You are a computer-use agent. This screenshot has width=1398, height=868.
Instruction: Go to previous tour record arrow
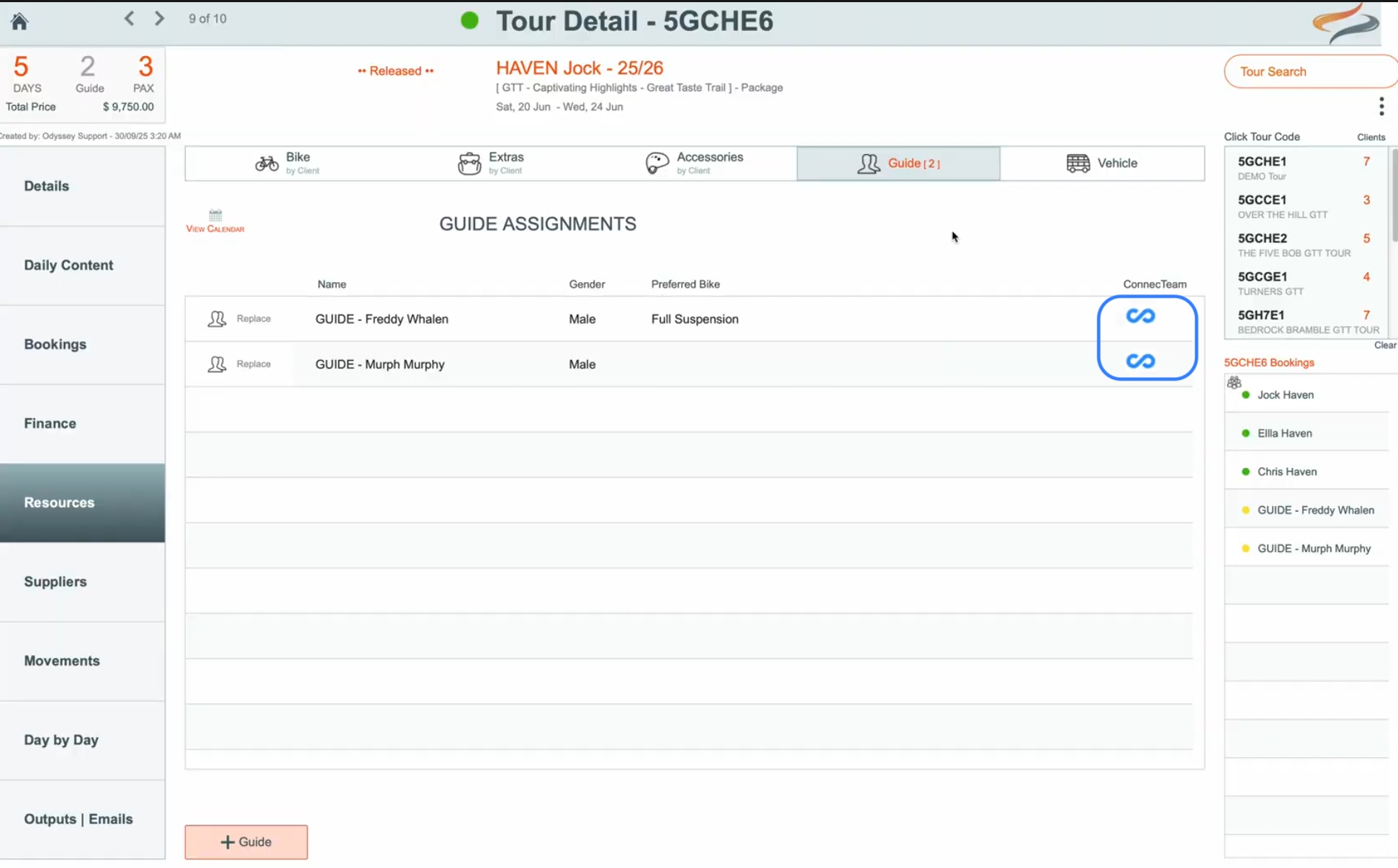[129, 19]
